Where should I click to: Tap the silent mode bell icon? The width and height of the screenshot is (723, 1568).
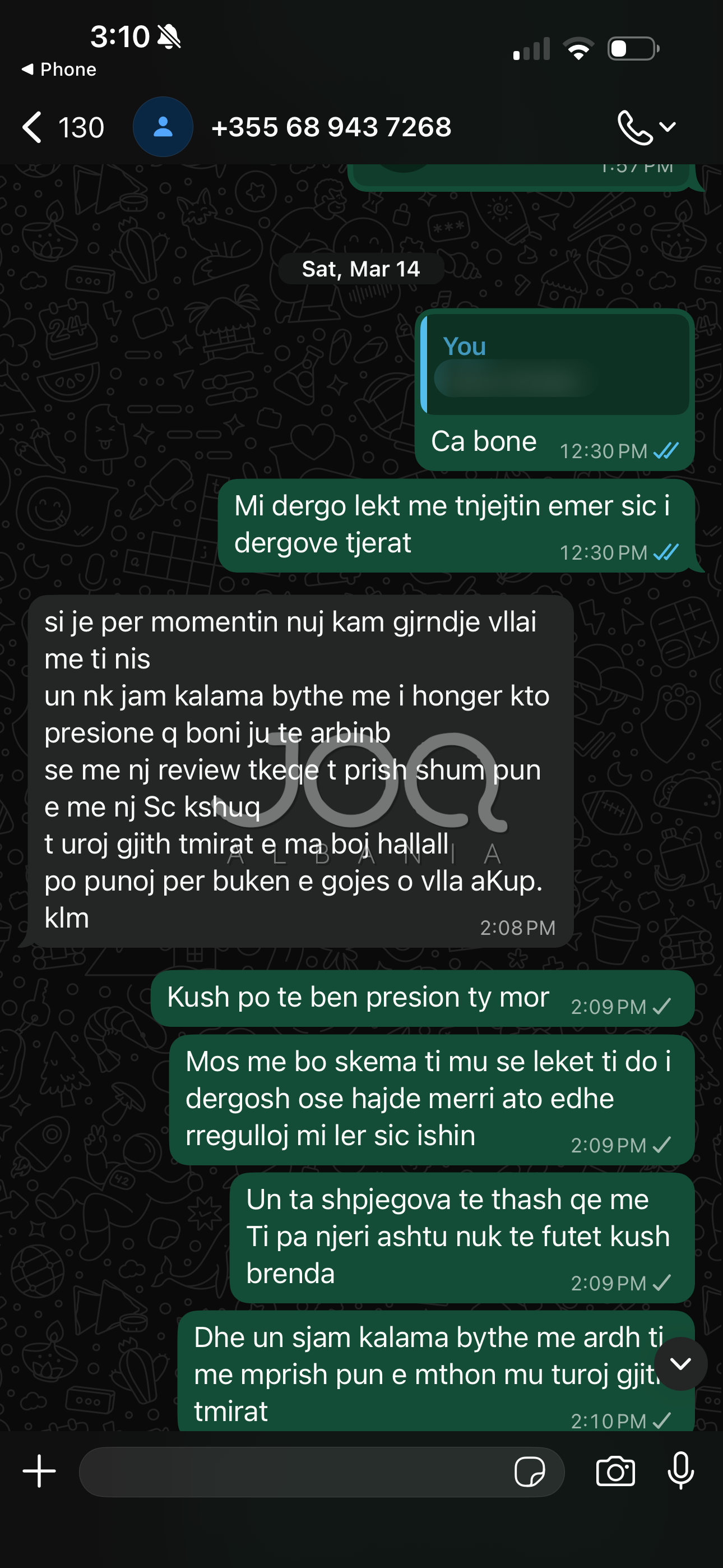click(169, 36)
